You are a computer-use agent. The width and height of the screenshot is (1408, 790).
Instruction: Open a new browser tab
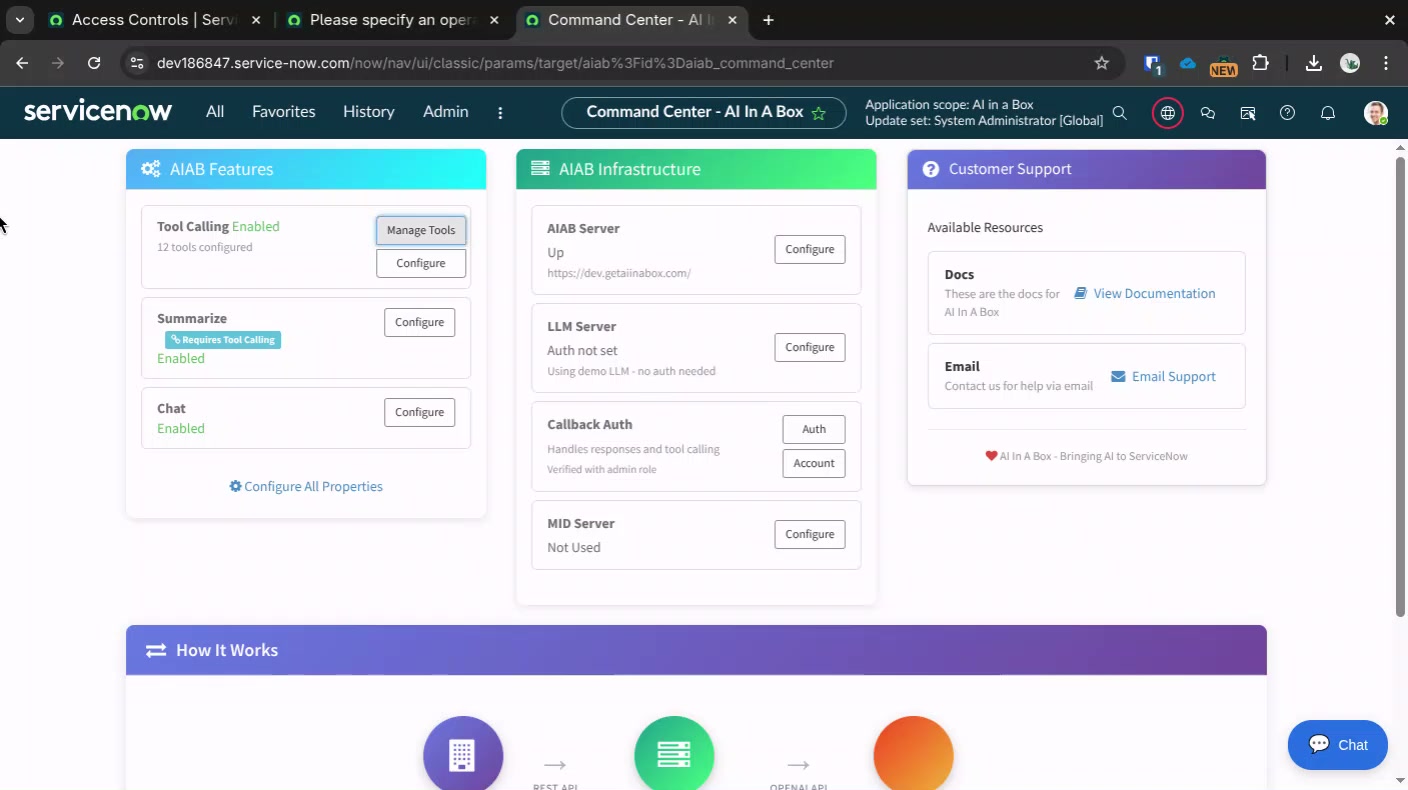pos(768,20)
